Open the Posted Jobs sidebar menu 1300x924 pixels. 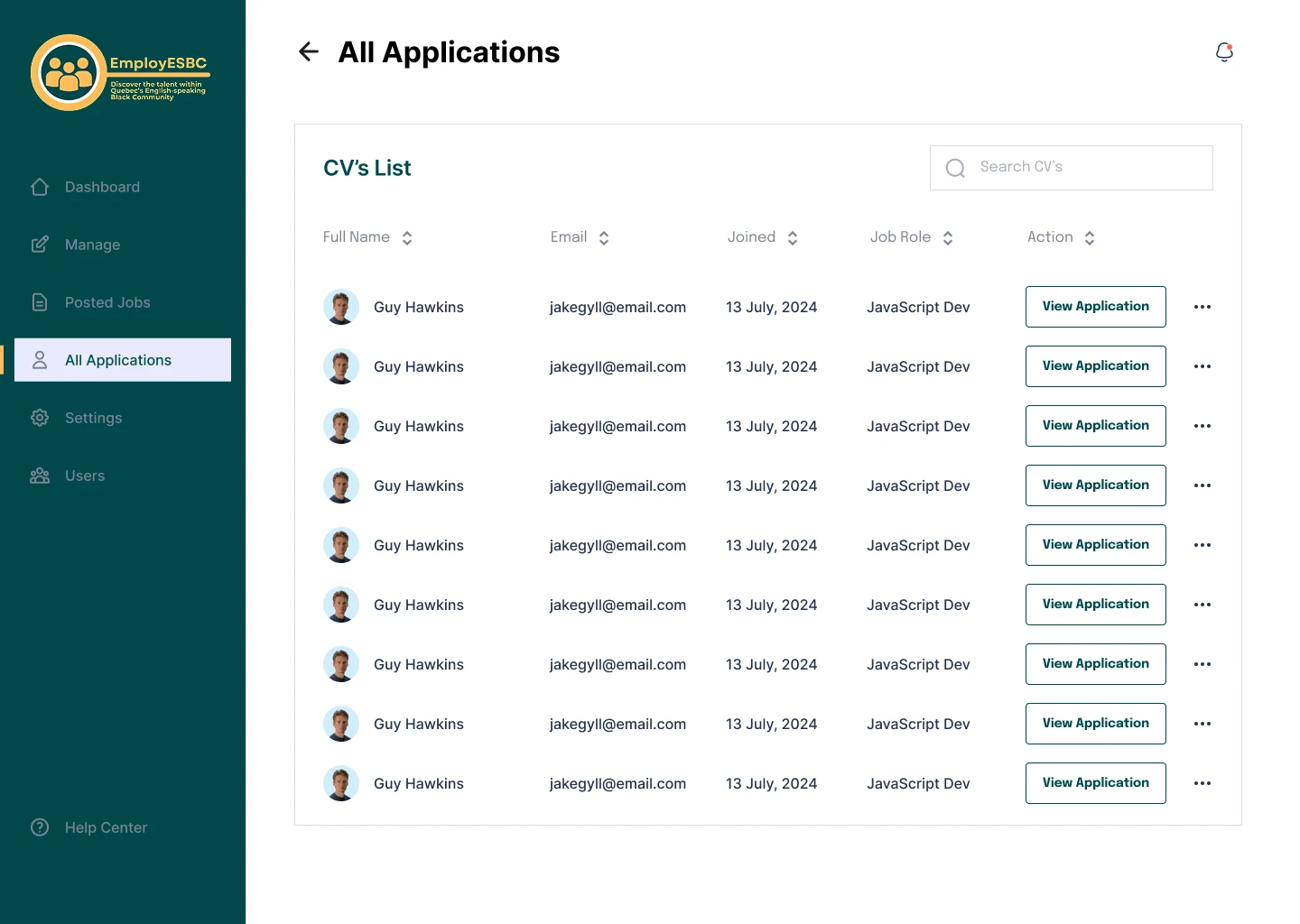pos(107,302)
